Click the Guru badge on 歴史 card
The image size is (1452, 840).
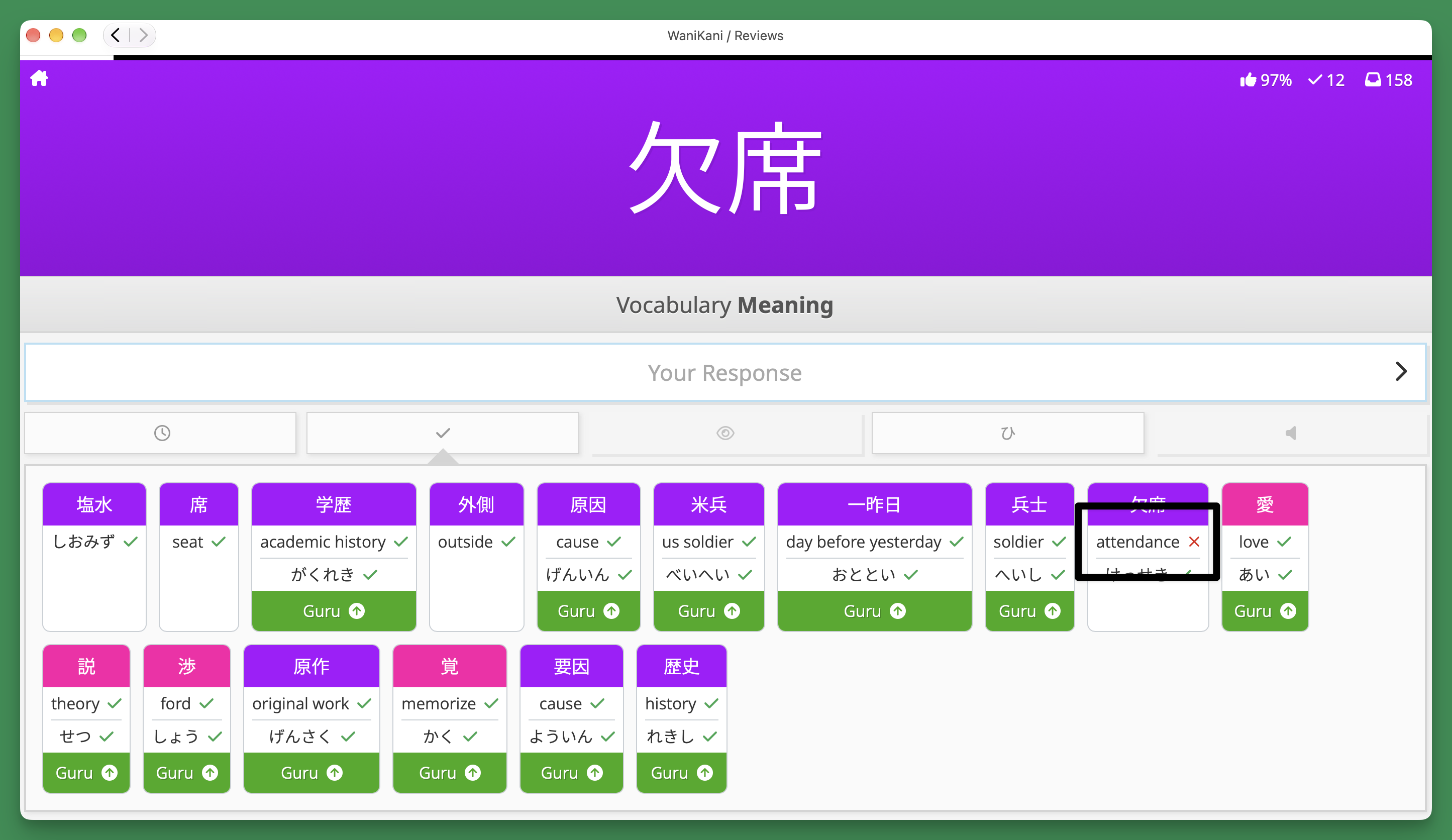point(682,773)
